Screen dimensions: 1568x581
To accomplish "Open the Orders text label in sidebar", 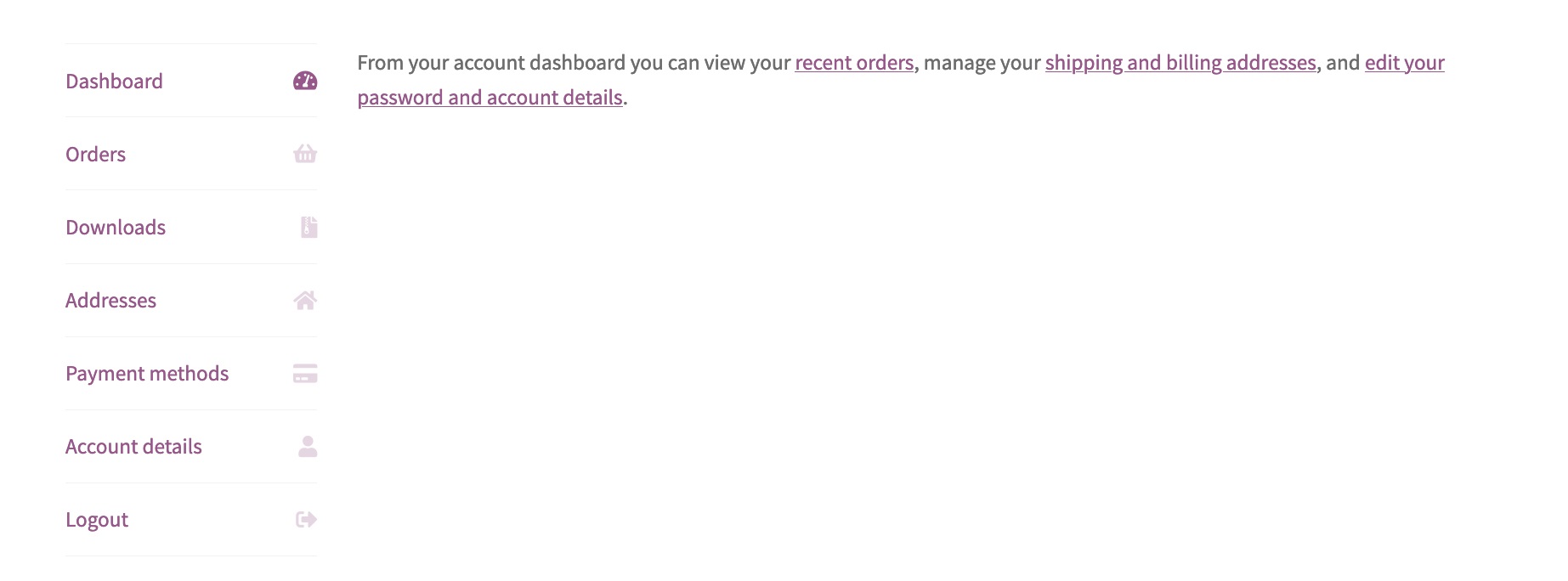I will tap(95, 154).
